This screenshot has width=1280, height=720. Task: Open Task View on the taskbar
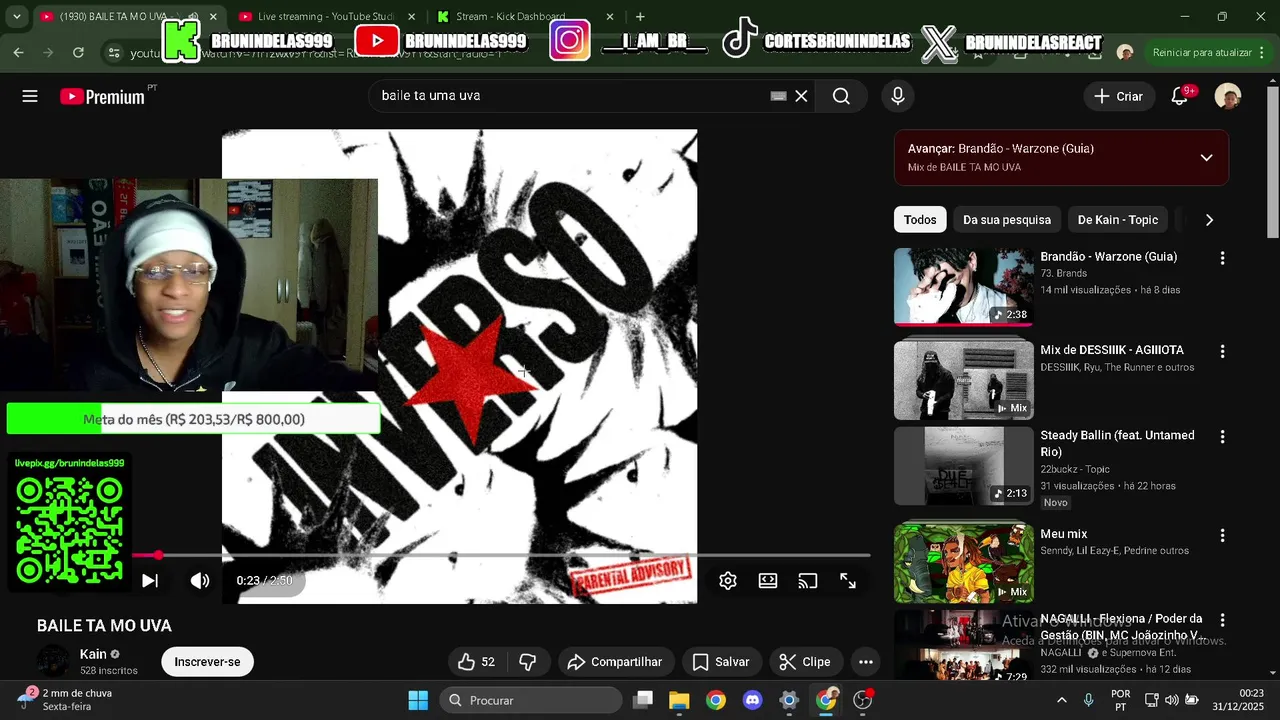coord(643,700)
